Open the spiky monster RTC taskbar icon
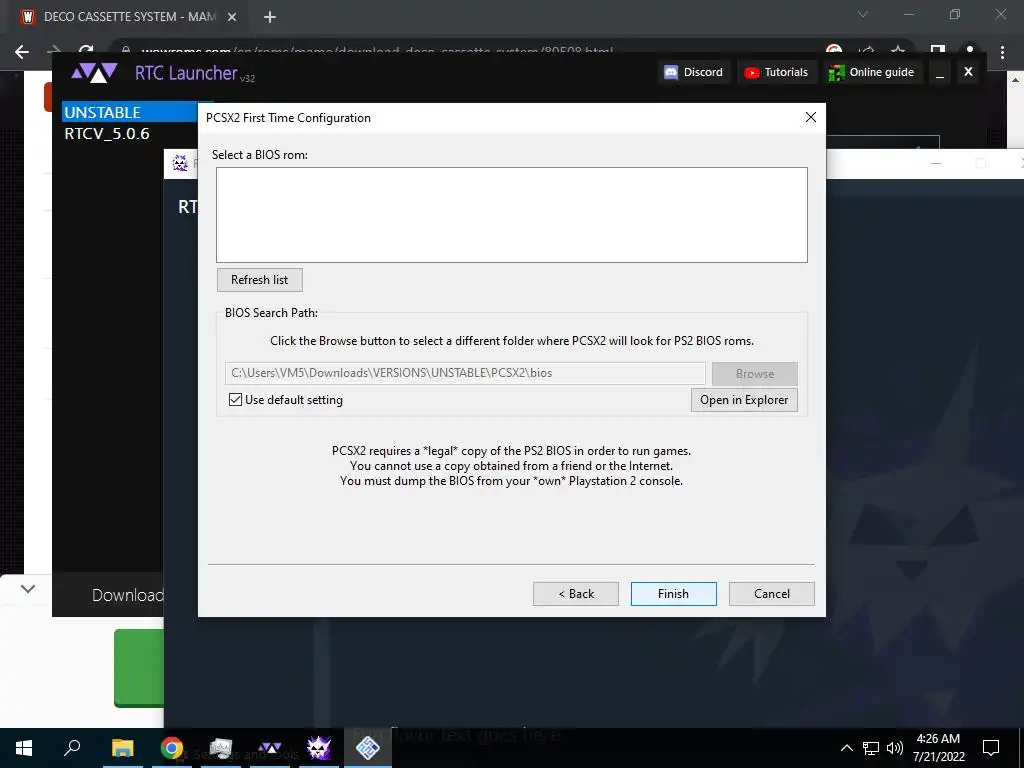Viewport: 1024px width, 768px height. pos(319,748)
